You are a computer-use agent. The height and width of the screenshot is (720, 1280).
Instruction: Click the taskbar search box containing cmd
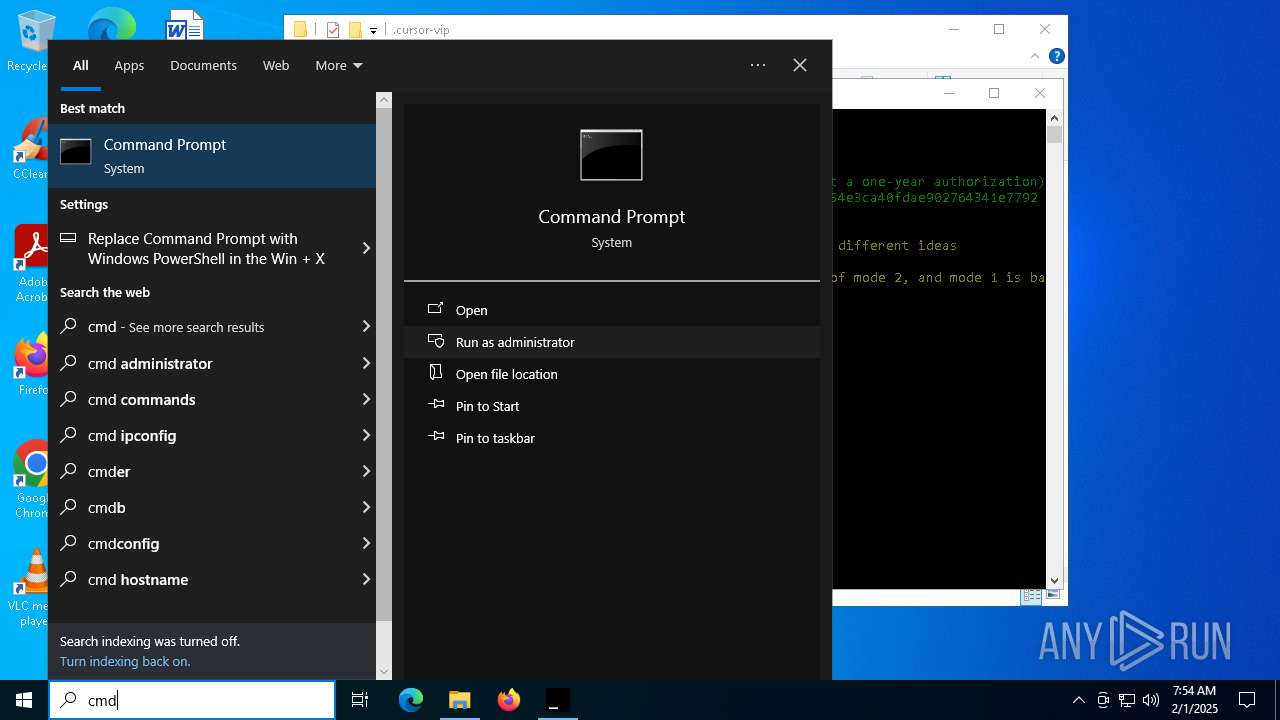[192, 700]
